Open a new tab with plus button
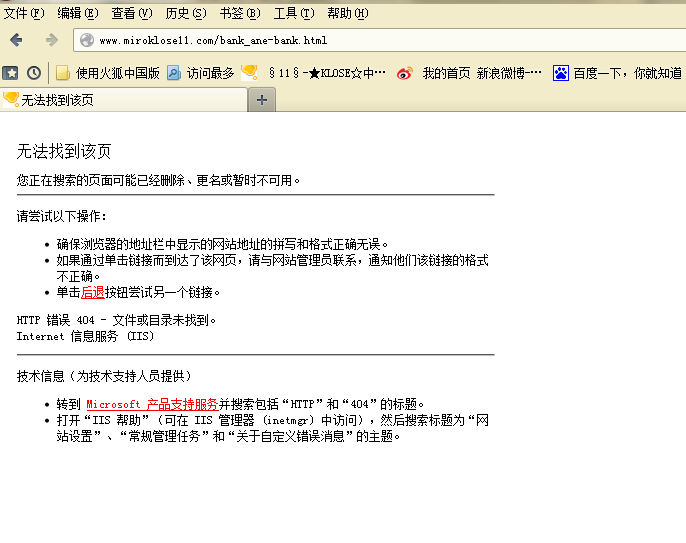Viewport: 686px width, 543px height. click(x=262, y=100)
